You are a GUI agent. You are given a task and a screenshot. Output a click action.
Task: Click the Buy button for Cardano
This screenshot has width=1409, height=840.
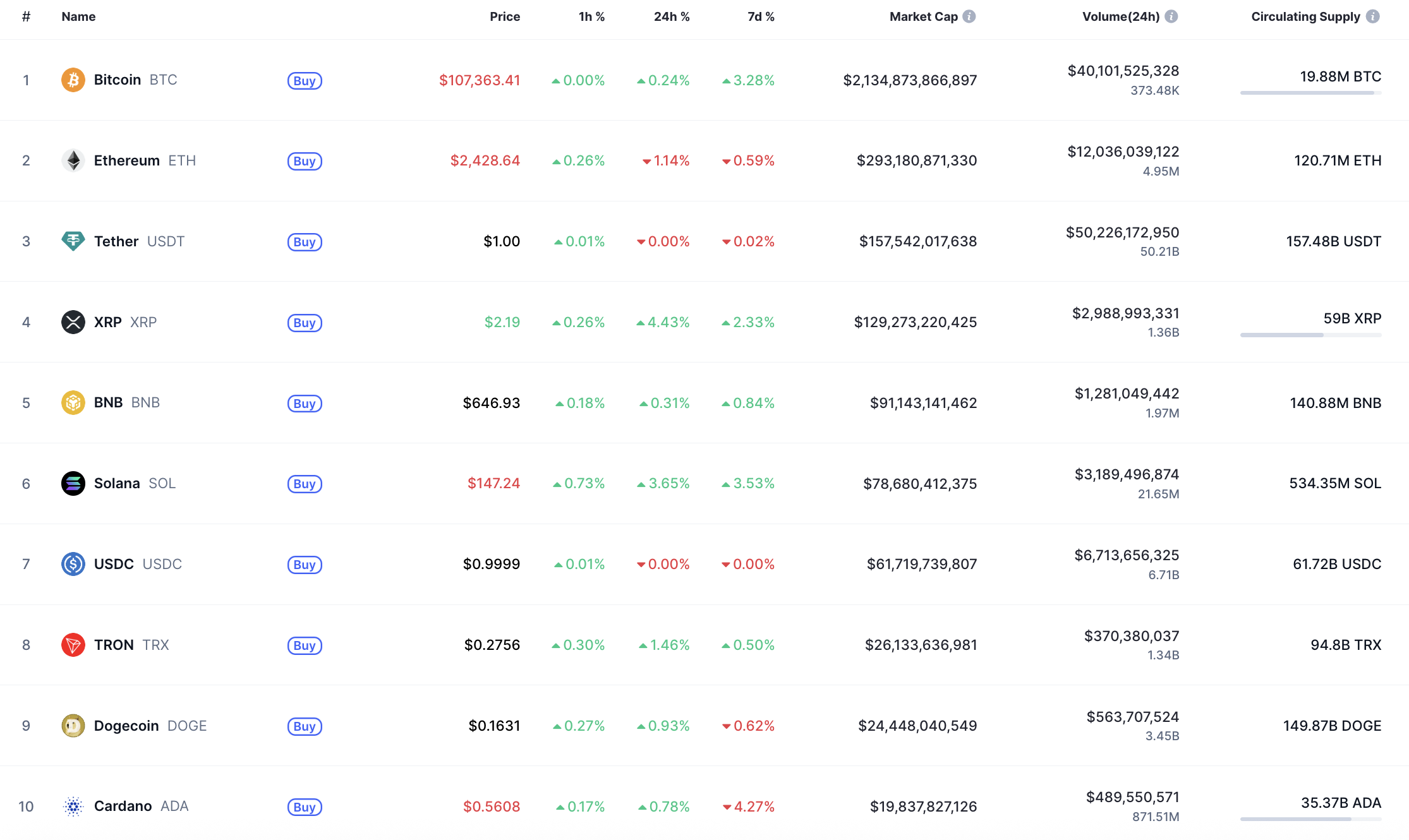coord(305,807)
